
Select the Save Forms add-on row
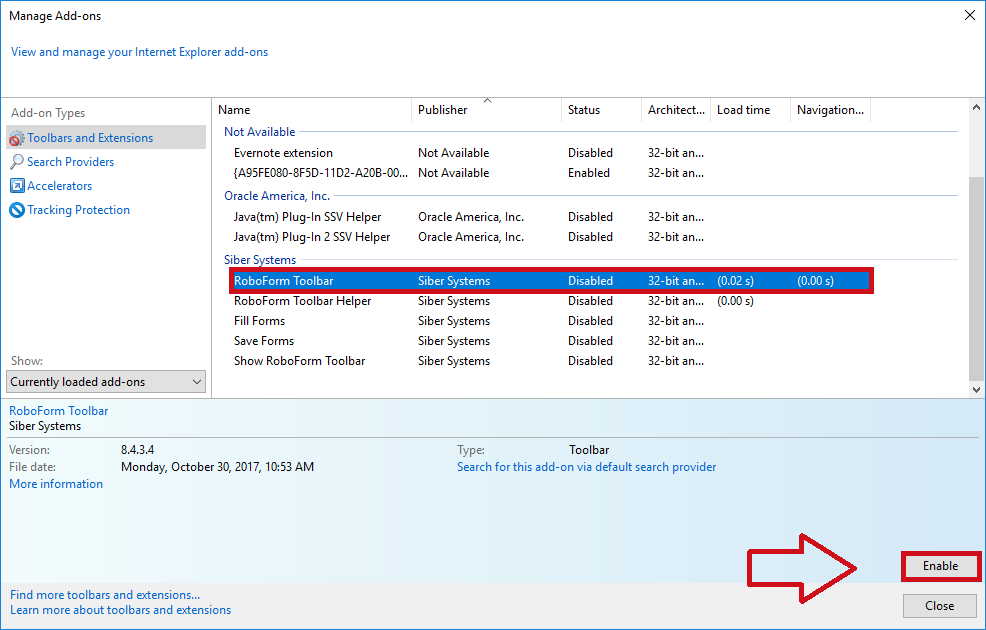pos(551,341)
